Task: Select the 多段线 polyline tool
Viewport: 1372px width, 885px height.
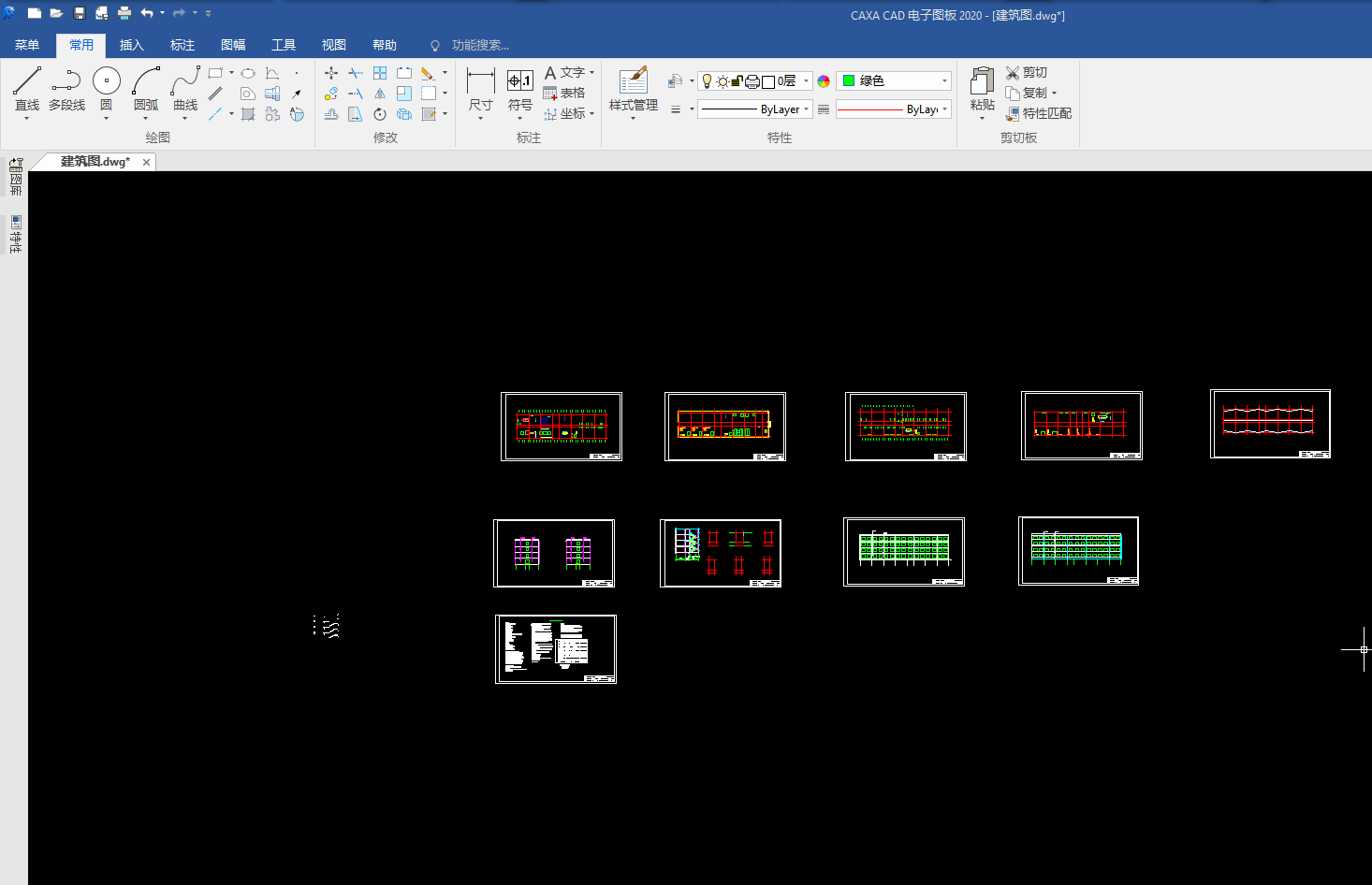Action: click(66, 91)
